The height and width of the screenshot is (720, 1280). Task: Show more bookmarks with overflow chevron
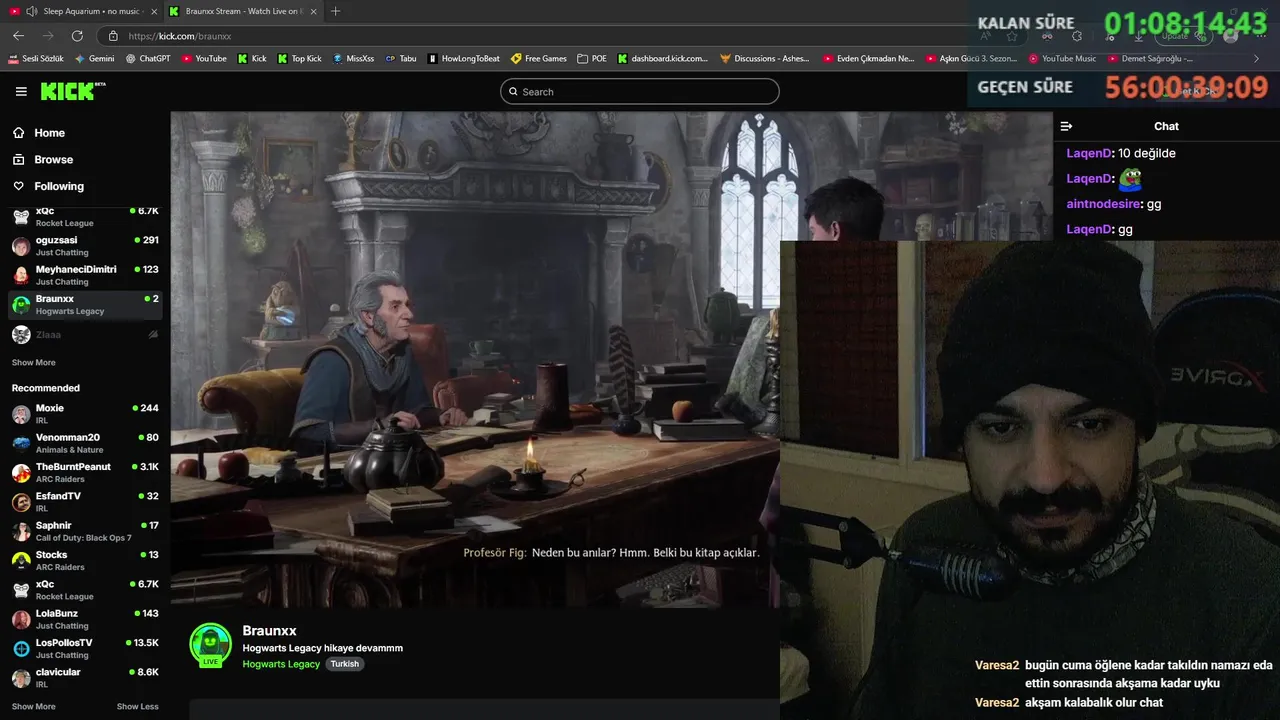tap(1256, 59)
